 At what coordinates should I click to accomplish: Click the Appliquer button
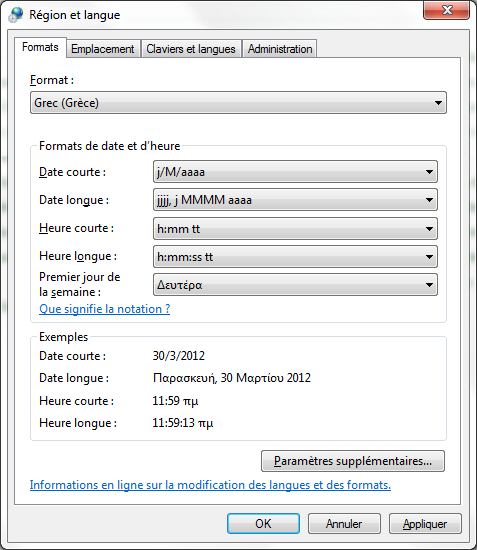425,524
